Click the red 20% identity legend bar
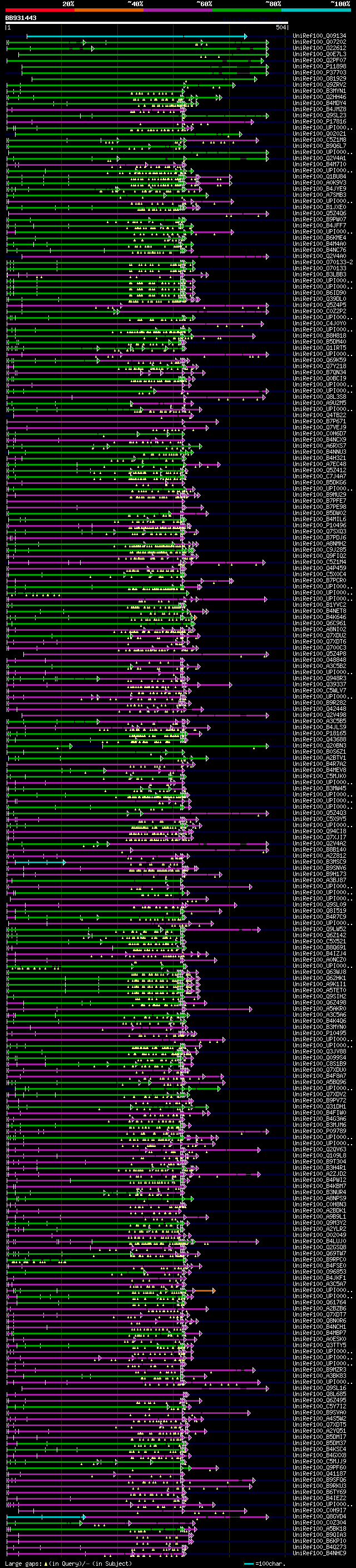Image resolution: width=356 pixels, height=1568 pixels. (39, 10)
